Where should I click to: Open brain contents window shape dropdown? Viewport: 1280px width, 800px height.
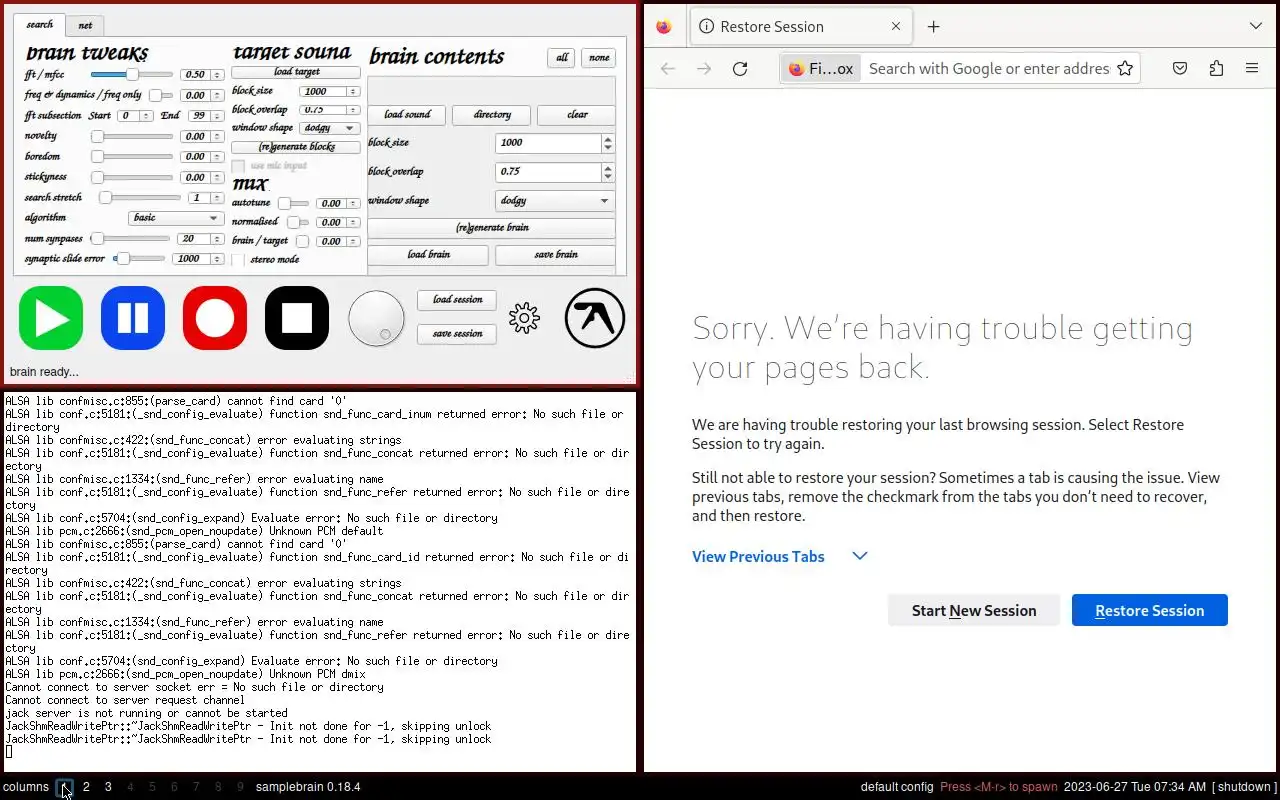pos(555,200)
